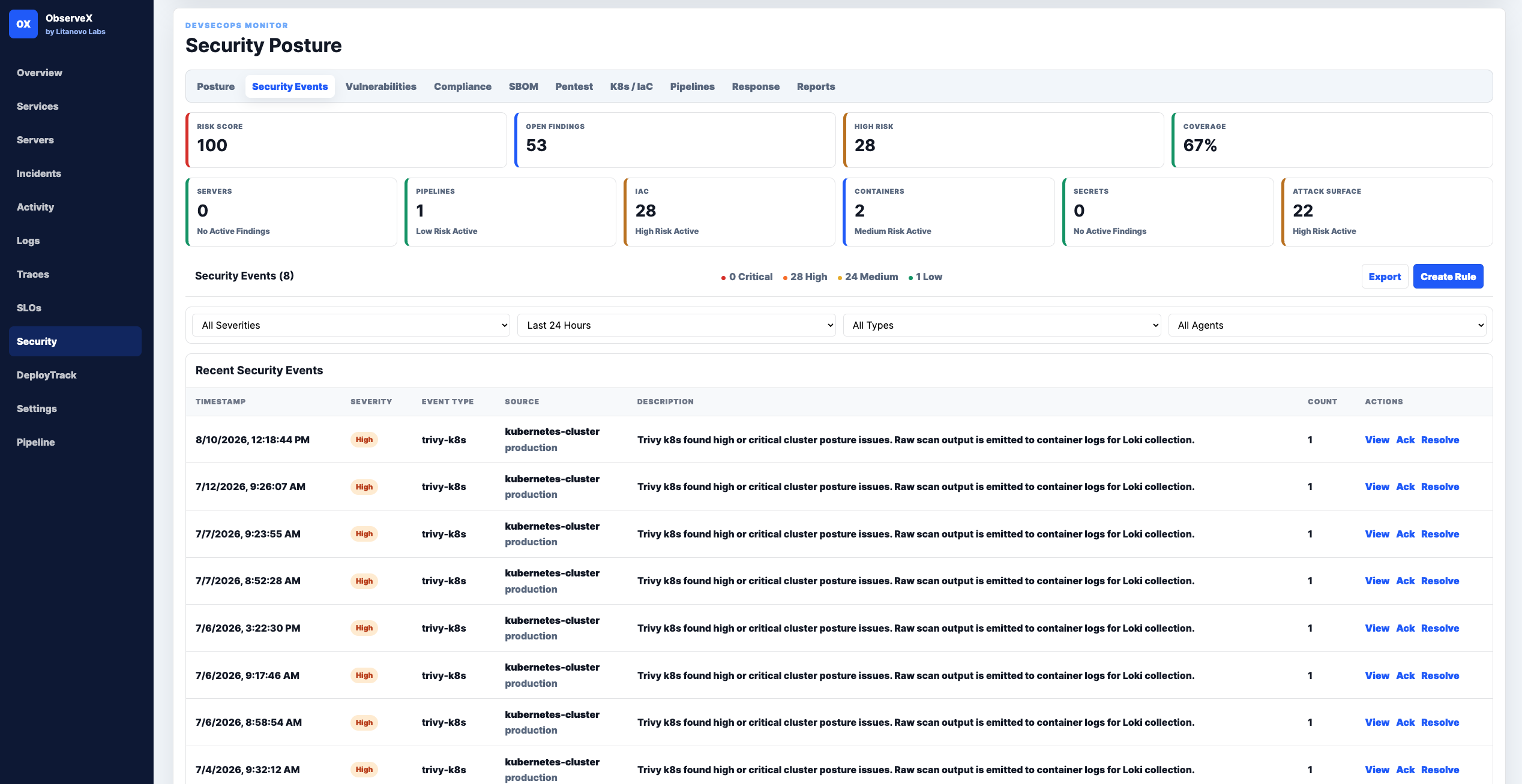Open Settings in the sidebar
The height and width of the screenshot is (784, 1522).
click(75, 408)
